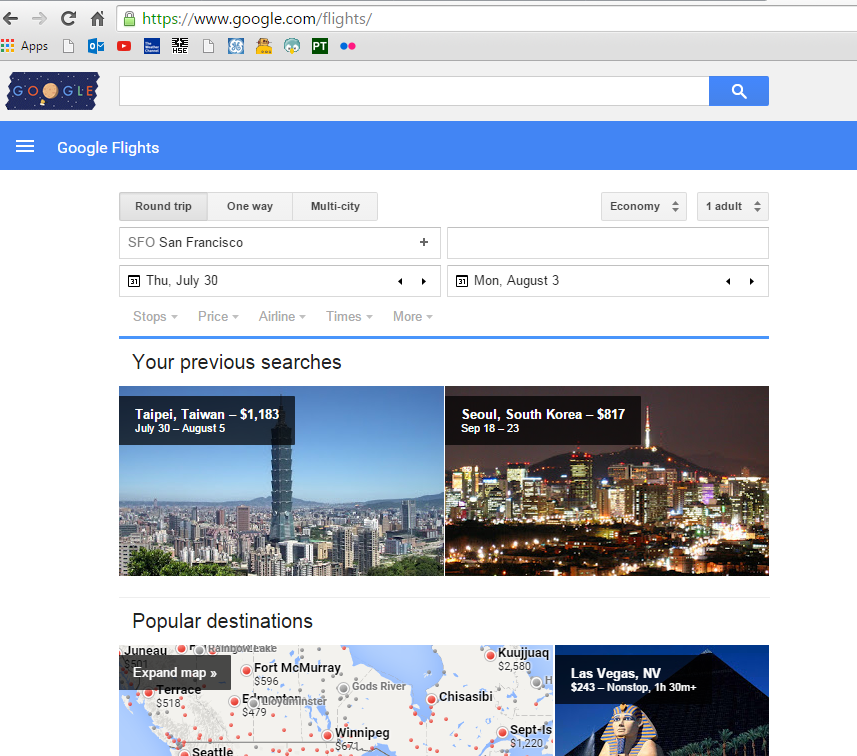This screenshot has height=756, width=857.
Task: Select the Round trip option
Action: tap(163, 207)
